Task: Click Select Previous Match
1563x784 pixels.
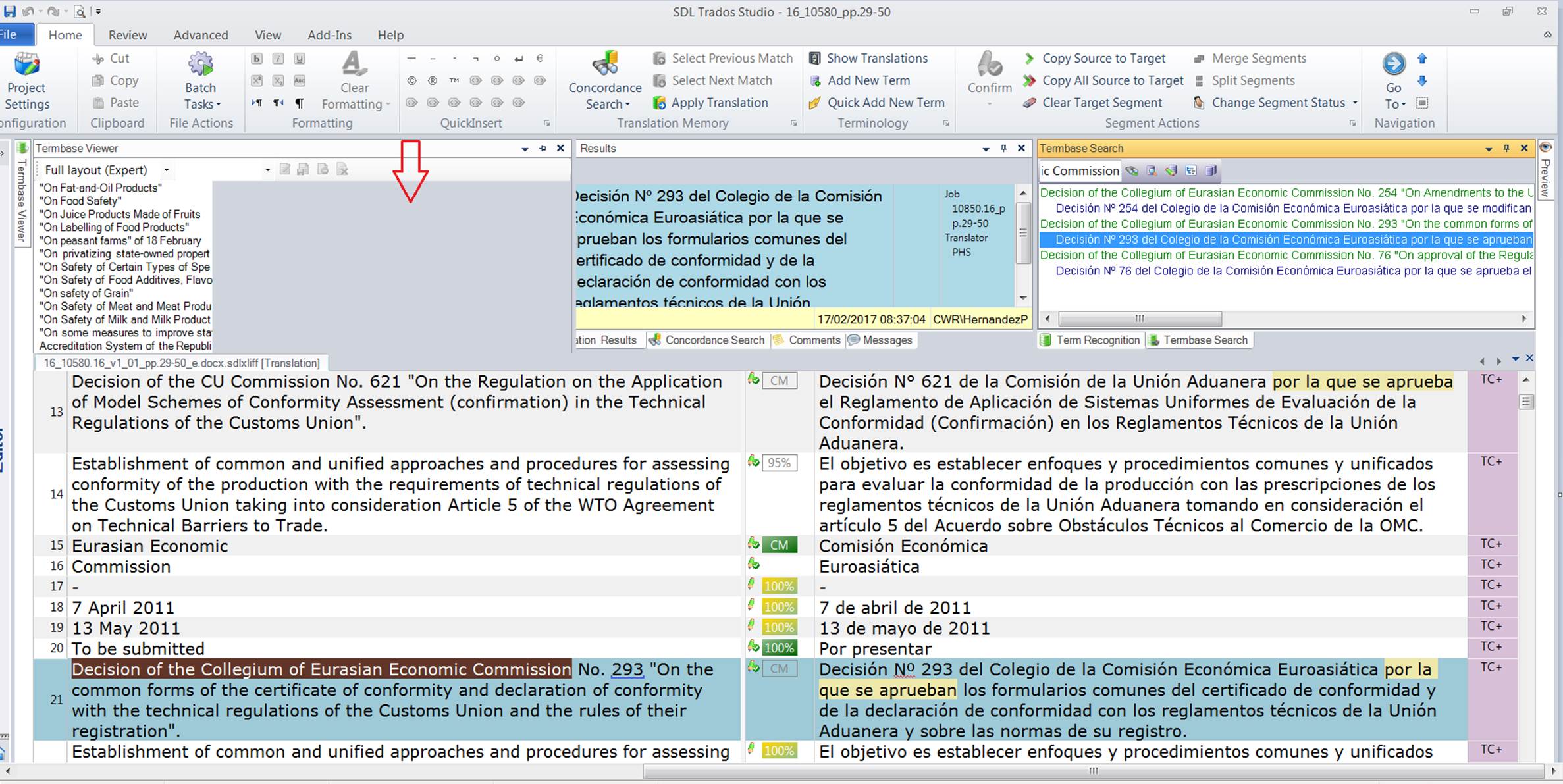Action: pyautogui.click(x=723, y=59)
